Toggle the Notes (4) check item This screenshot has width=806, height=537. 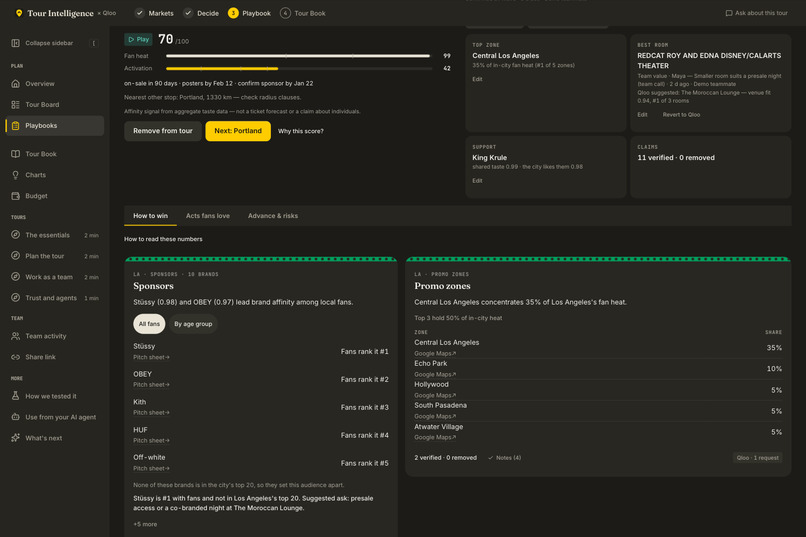(x=504, y=458)
